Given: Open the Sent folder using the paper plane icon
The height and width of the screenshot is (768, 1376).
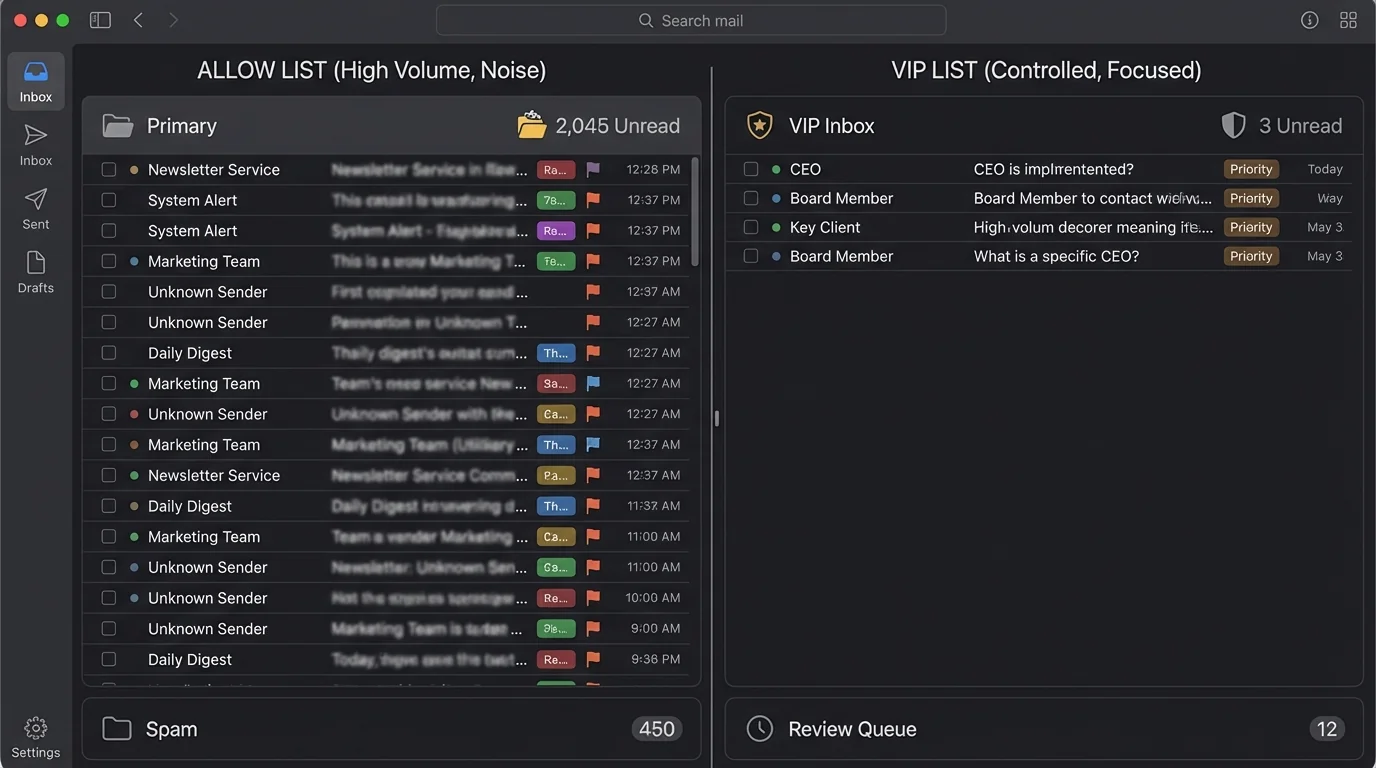Looking at the screenshot, I should 35,208.
